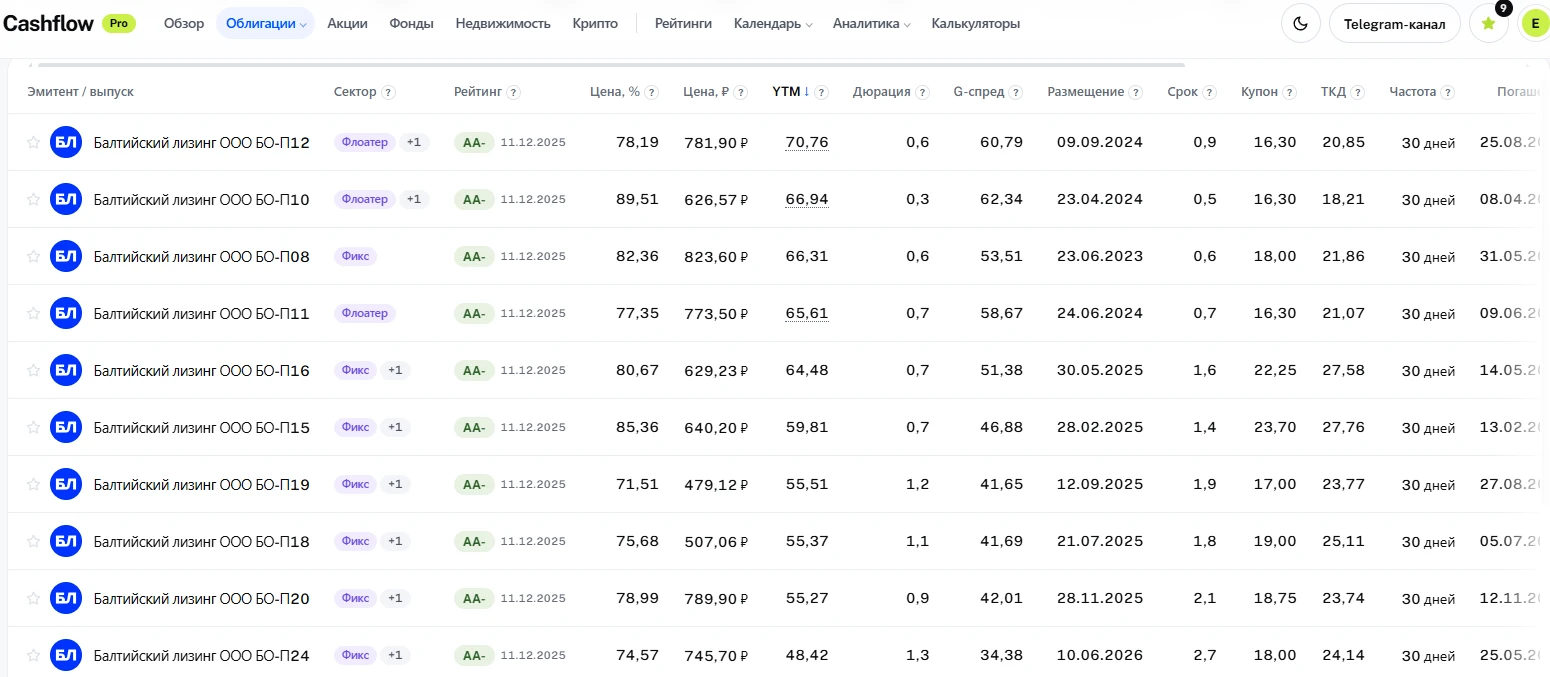Favorite the БО-П11 bond with the star

click(33, 313)
